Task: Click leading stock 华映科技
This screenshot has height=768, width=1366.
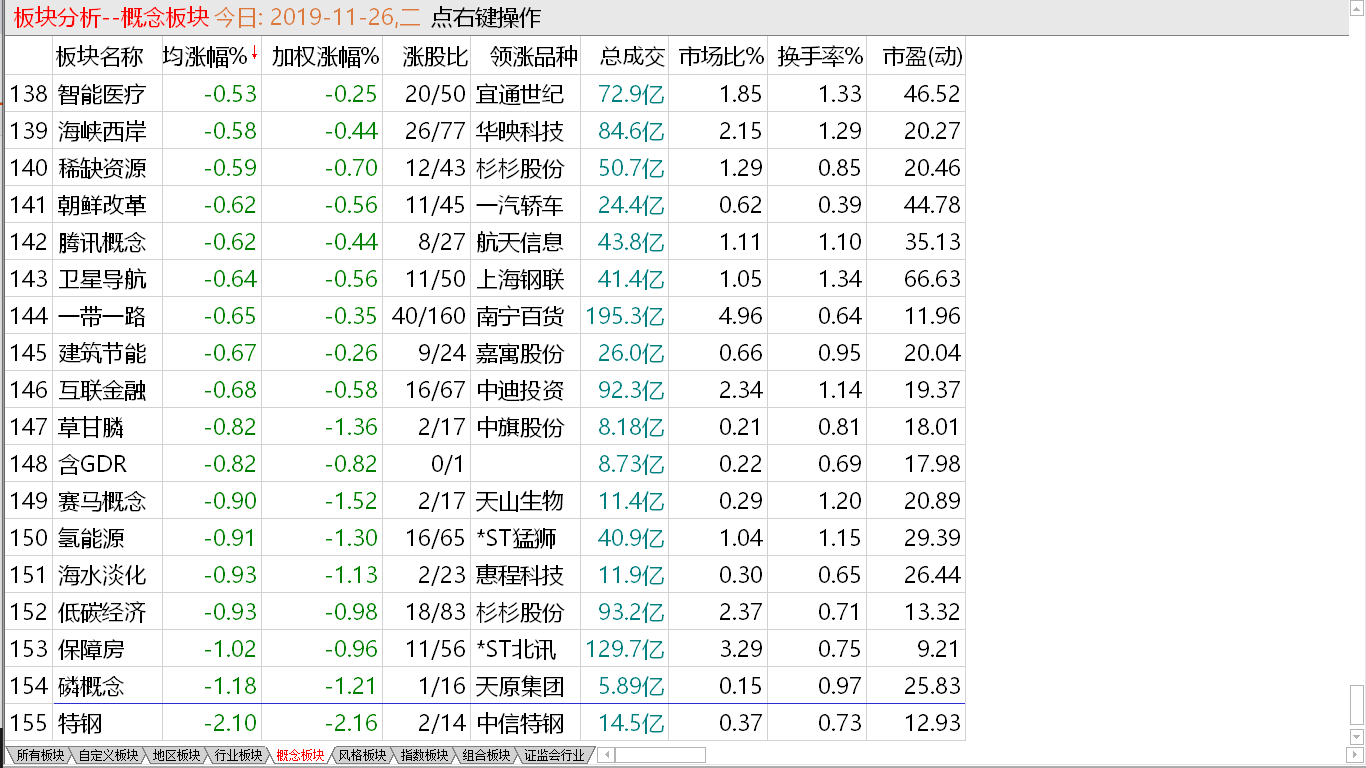Action: (520, 131)
